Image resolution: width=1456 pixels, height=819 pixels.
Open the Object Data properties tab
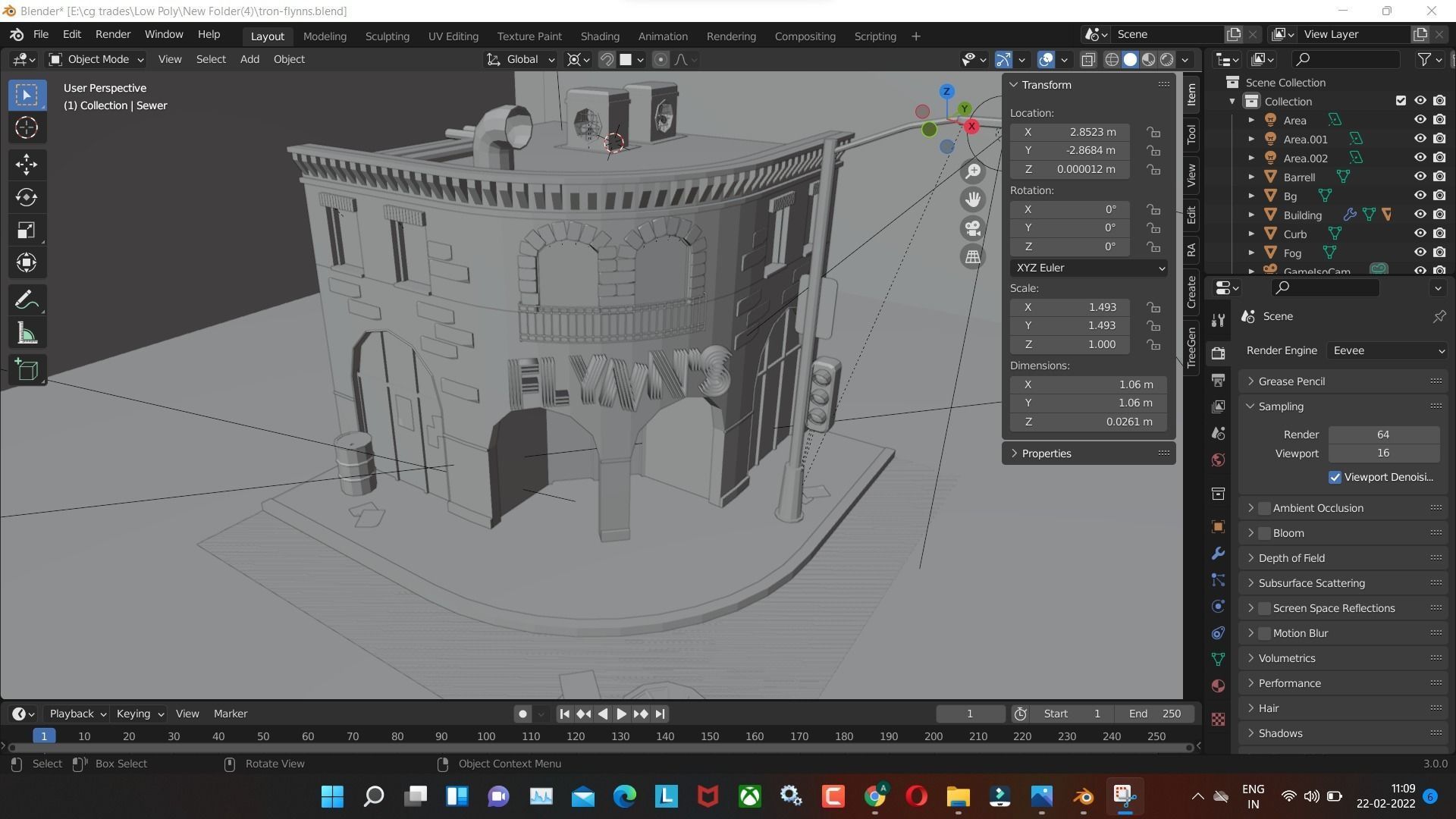(x=1218, y=659)
